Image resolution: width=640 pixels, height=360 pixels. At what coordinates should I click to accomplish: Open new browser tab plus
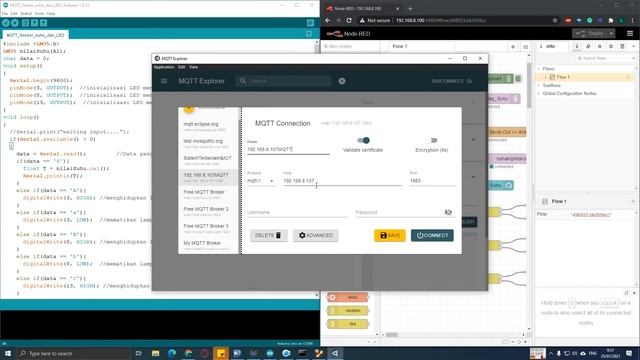point(410,8)
